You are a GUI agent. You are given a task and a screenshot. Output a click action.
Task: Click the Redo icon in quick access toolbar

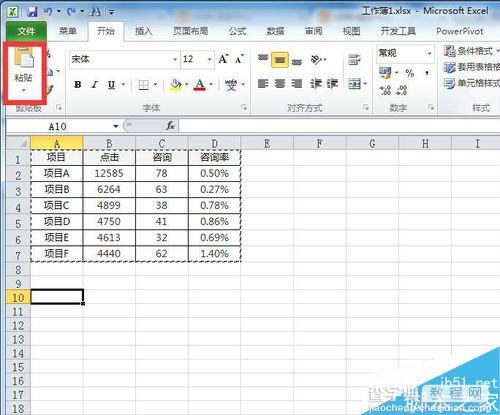tap(71, 12)
